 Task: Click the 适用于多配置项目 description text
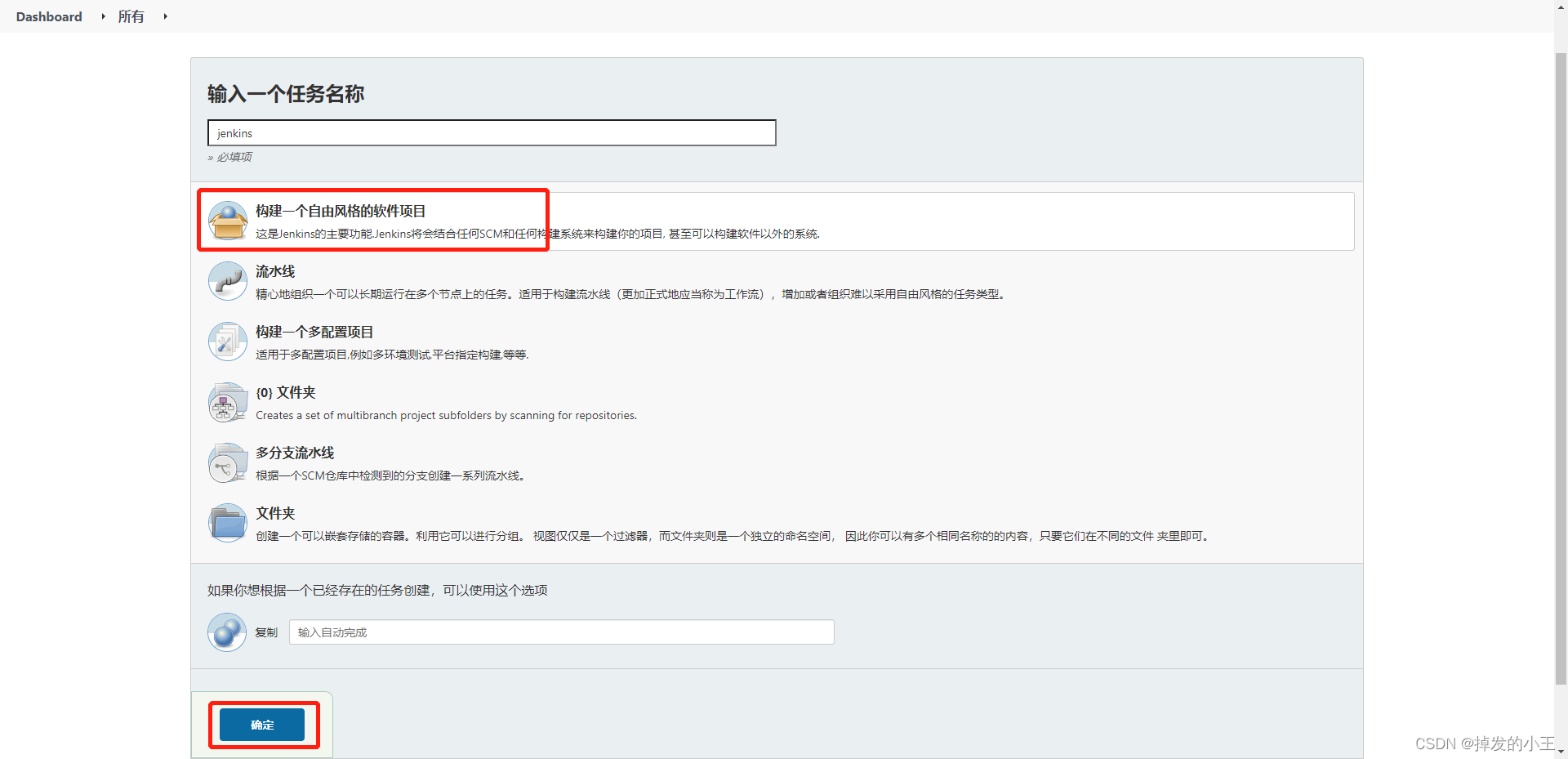392,355
